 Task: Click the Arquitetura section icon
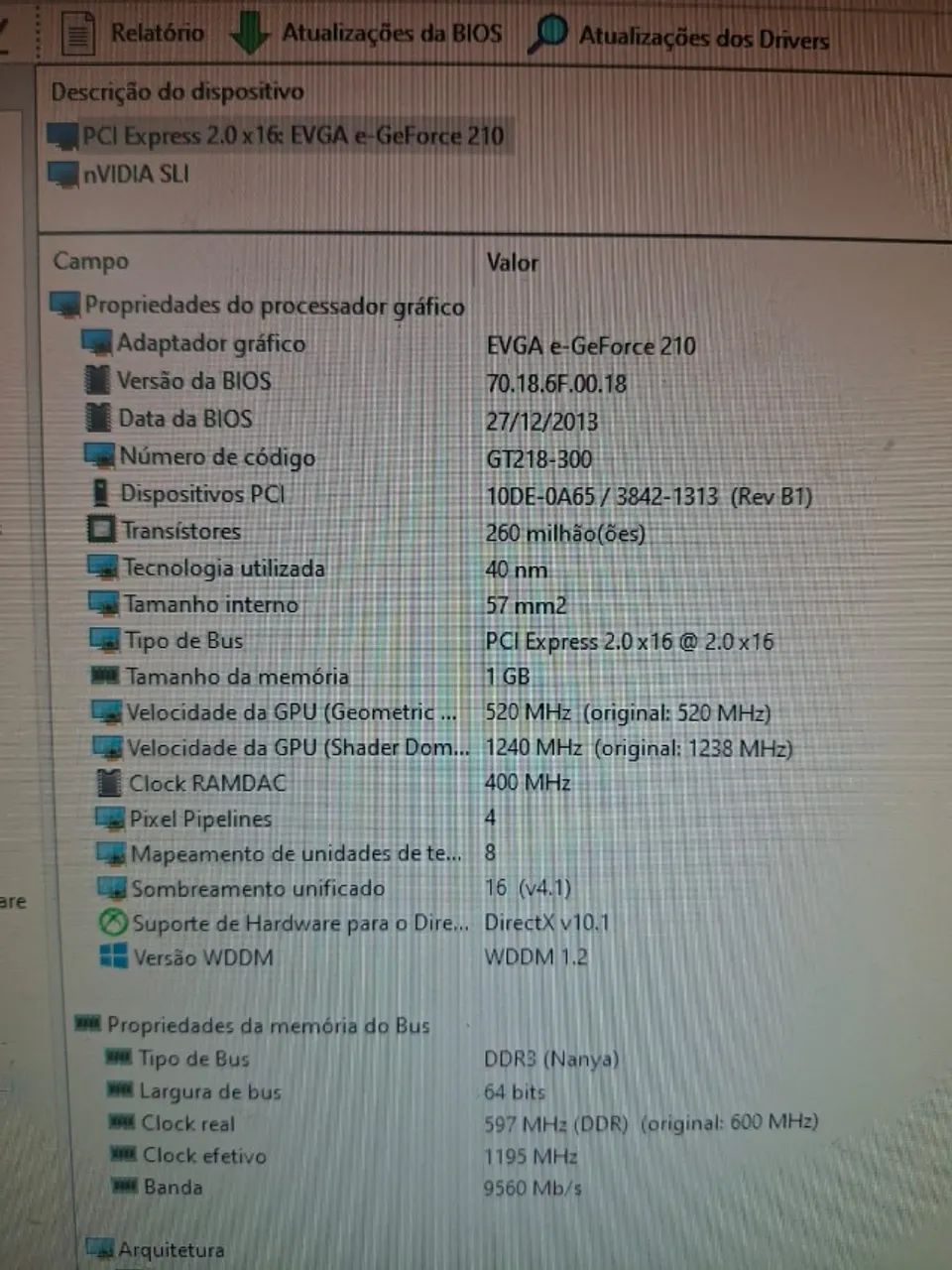tap(99, 1249)
